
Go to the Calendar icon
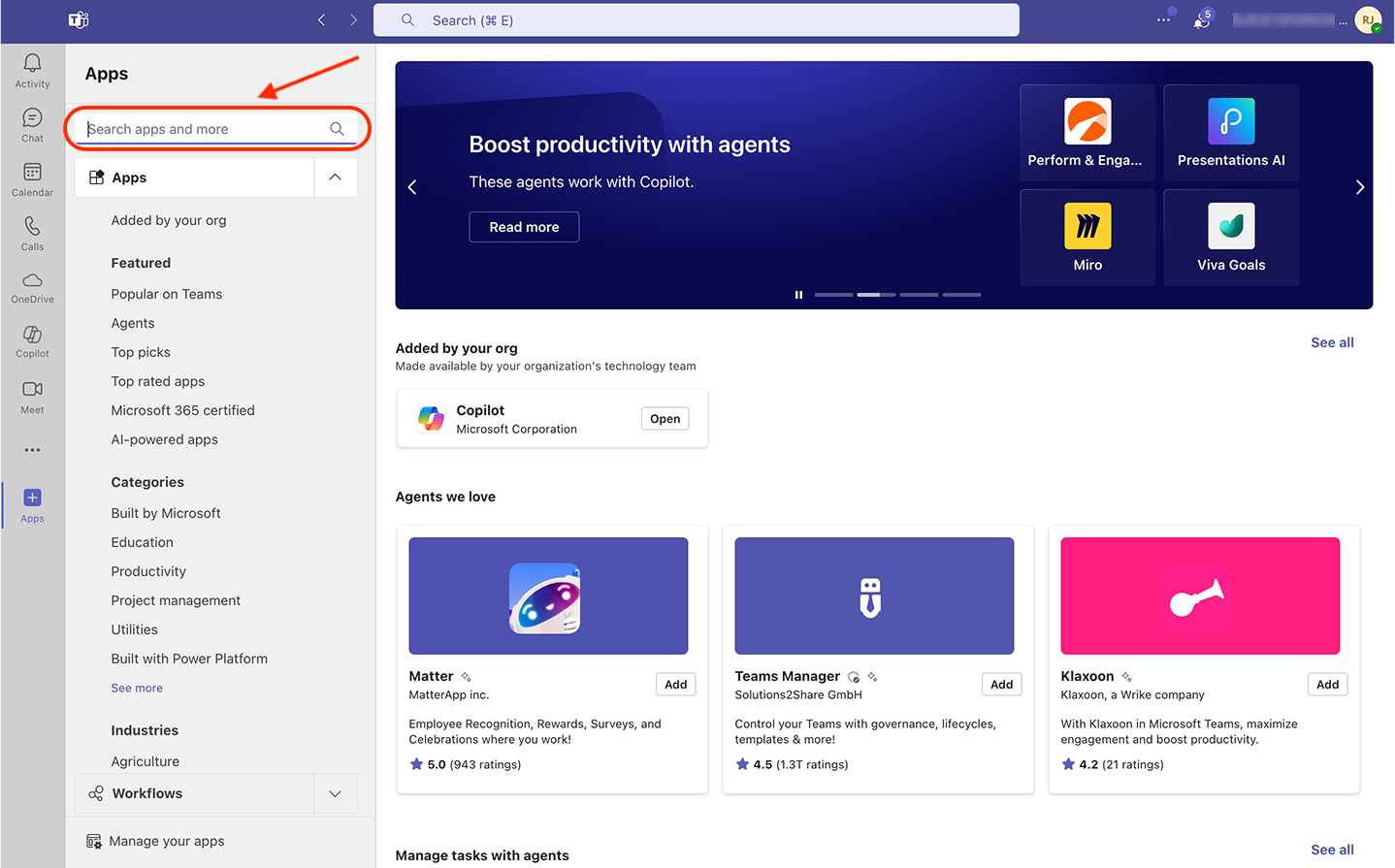tap(32, 178)
